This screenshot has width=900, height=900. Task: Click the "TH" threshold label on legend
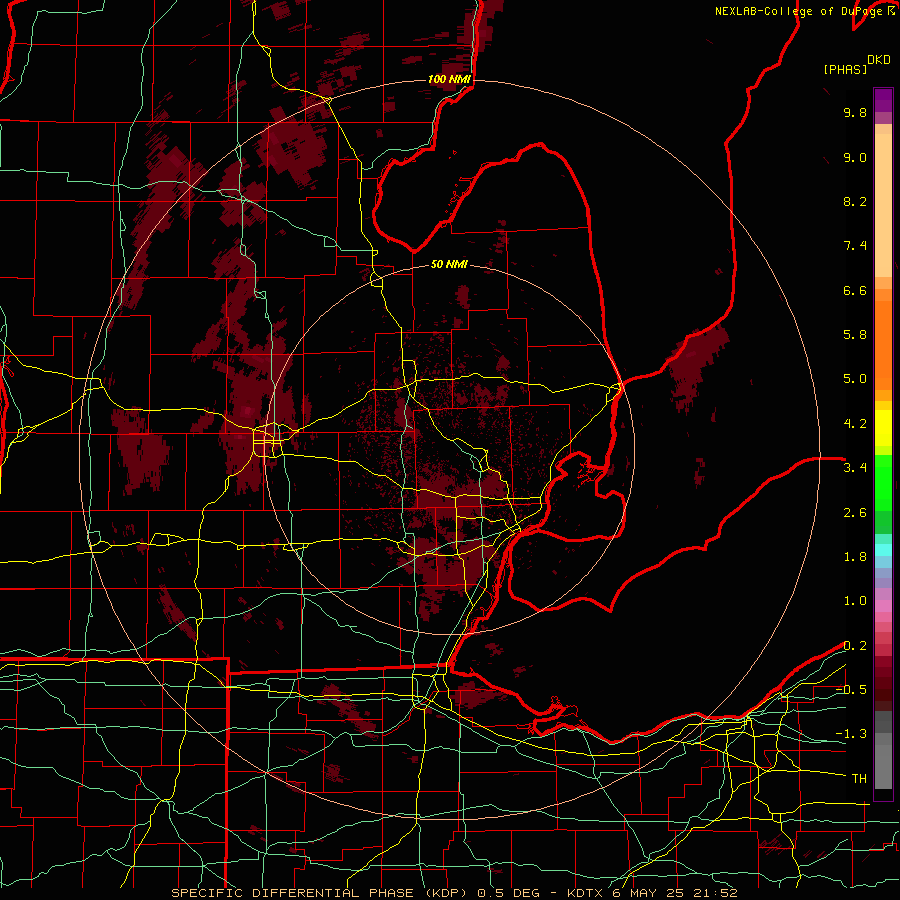coord(859,779)
